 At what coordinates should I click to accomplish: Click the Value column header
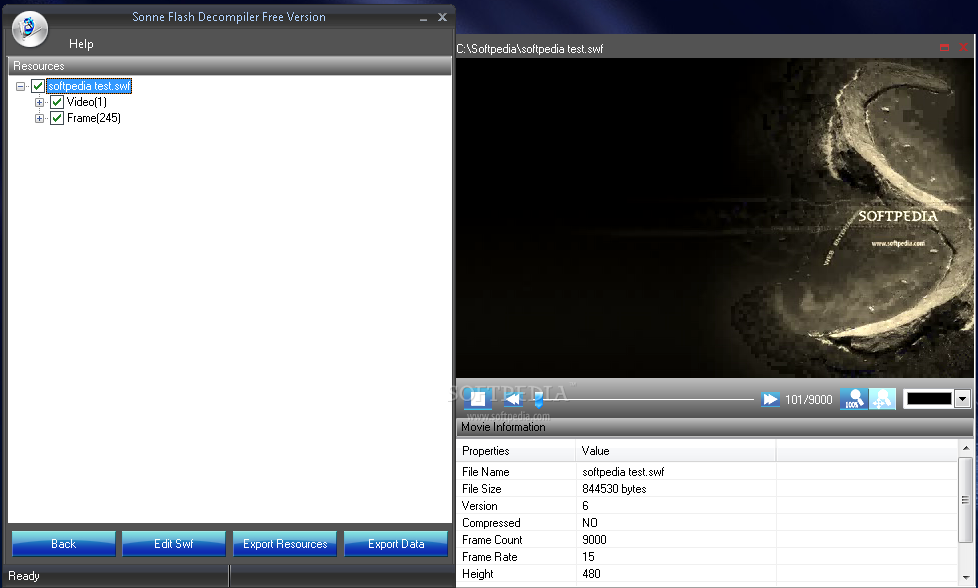point(675,451)
